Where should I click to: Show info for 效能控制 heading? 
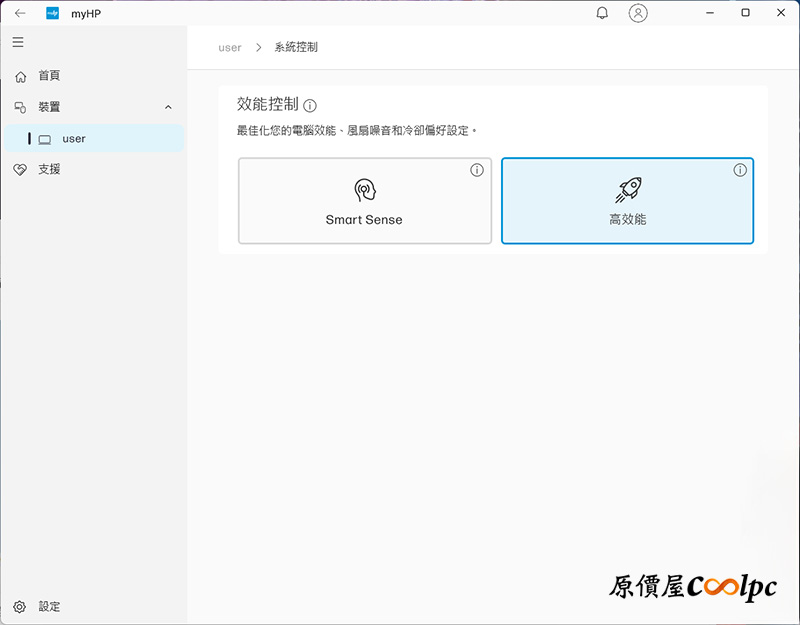(310, 106)
